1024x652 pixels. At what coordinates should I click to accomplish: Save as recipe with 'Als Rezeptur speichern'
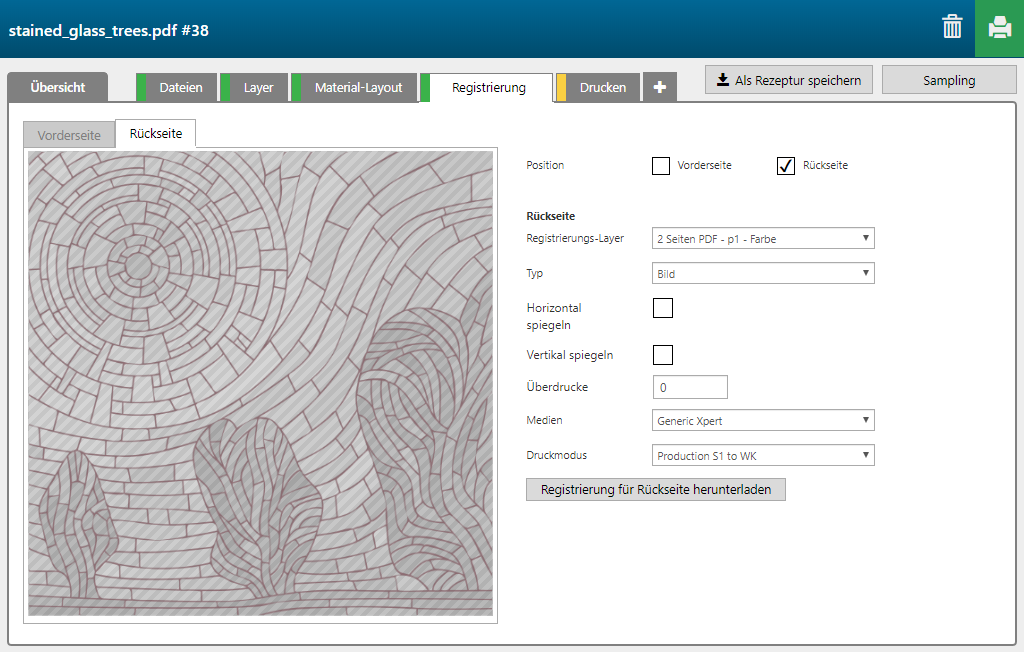click(789, 80)
